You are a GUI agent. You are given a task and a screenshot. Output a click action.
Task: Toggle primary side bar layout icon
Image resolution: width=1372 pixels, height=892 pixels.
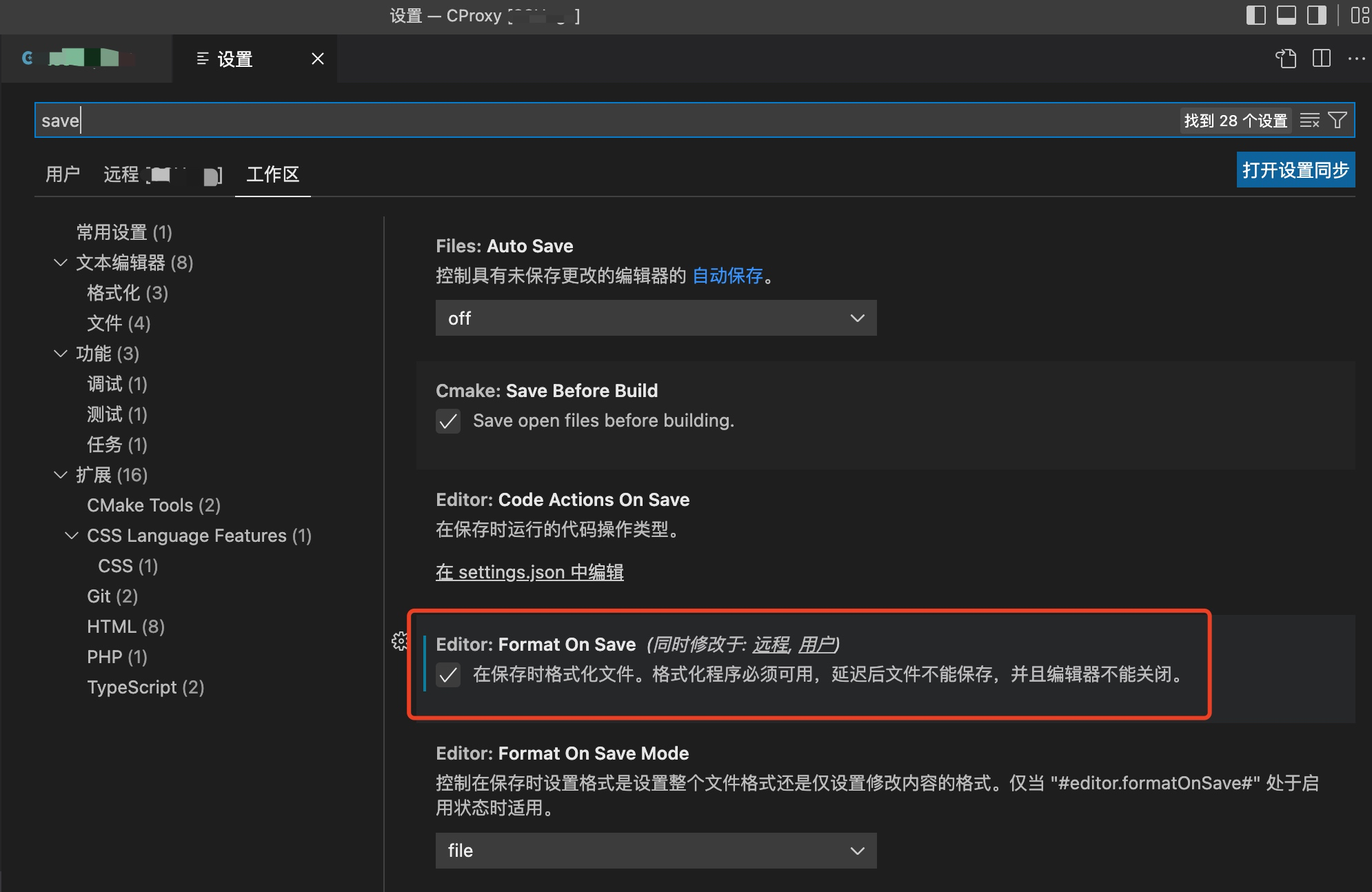point(1256,15)
